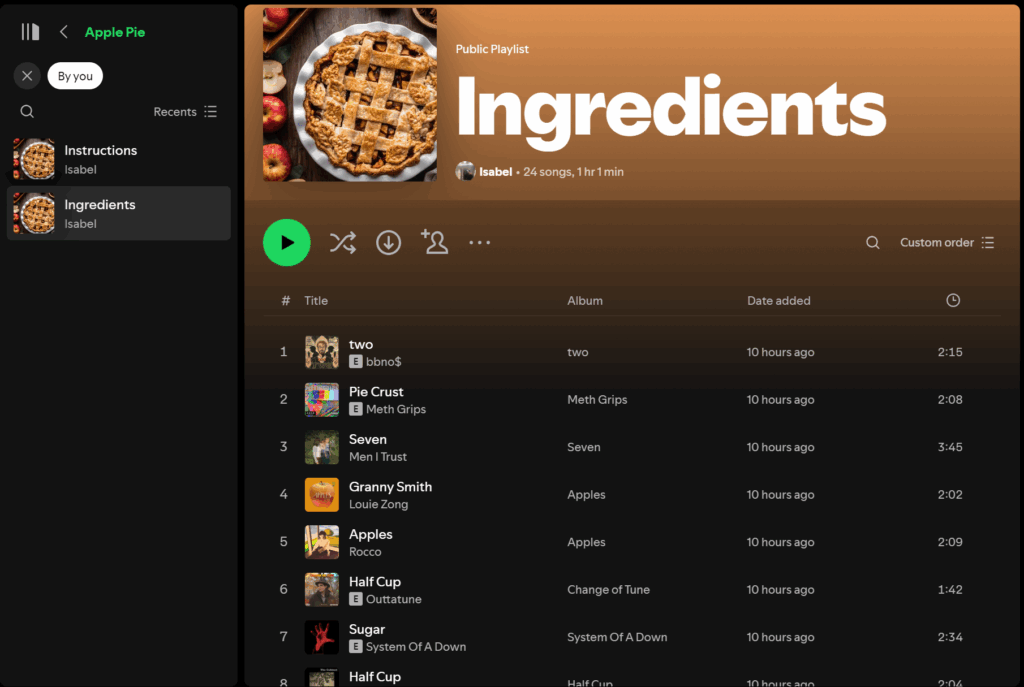Screen dimensions: 1024x687
Task: Click the Granny Smith album art thumbnail
Action: coord(322,494)
